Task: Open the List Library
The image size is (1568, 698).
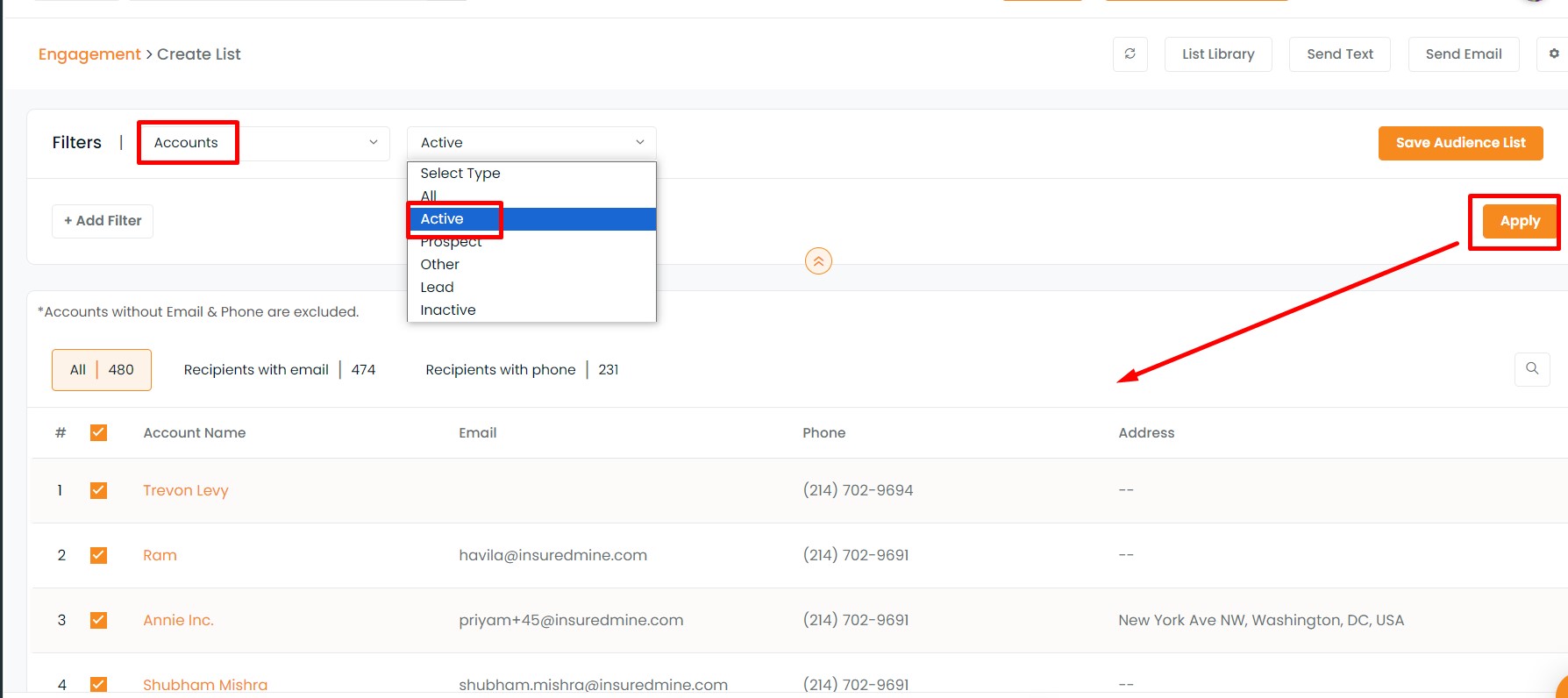Action: tap(1218, 54)
